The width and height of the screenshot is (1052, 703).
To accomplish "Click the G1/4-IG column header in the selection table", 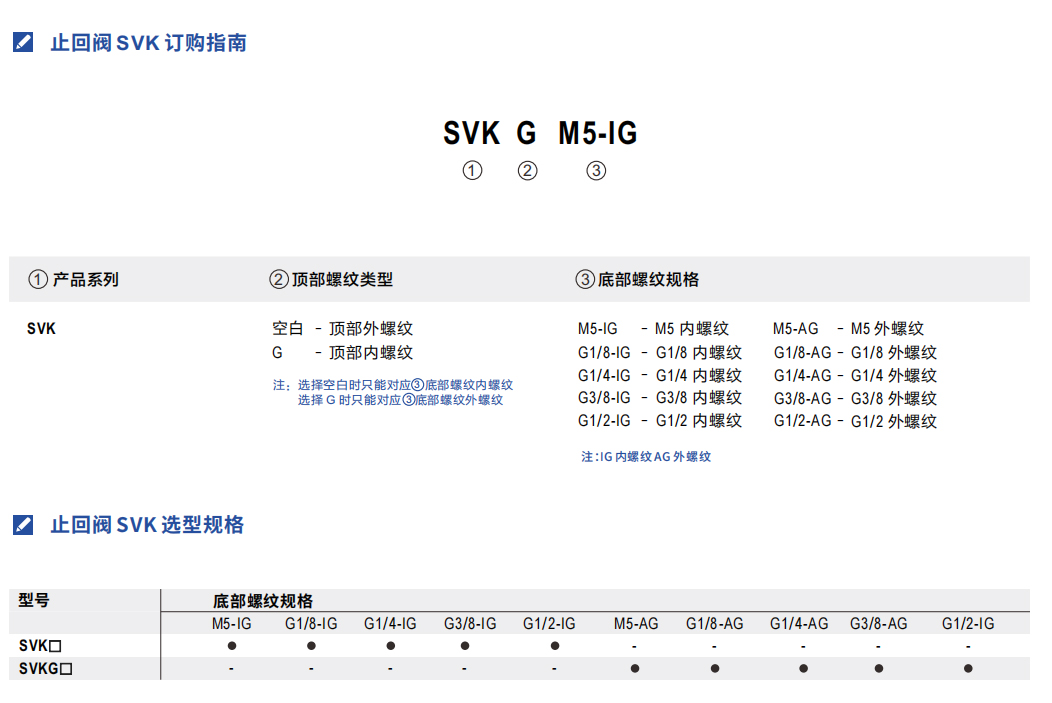I will point(390,624).
